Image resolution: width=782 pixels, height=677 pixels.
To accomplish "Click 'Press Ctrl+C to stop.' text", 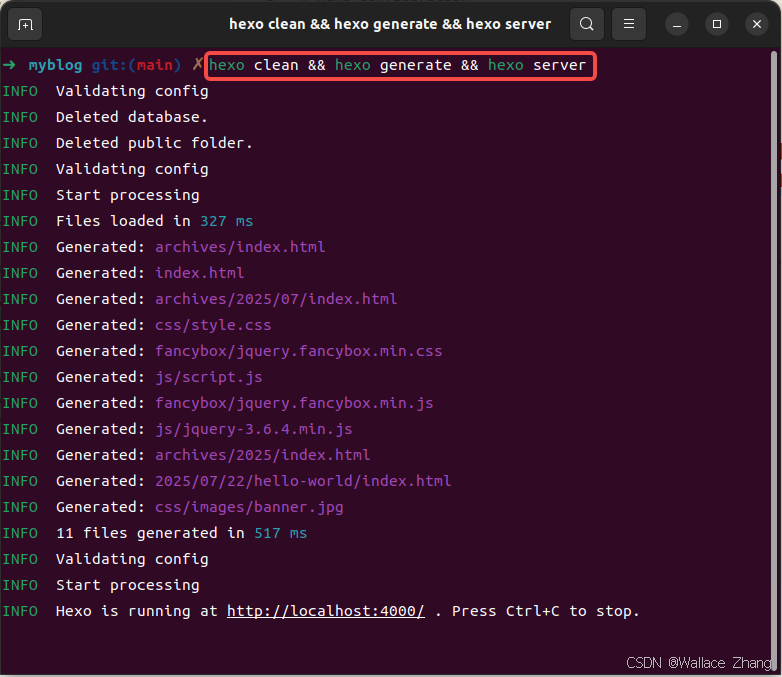I will tap(545, 611).
